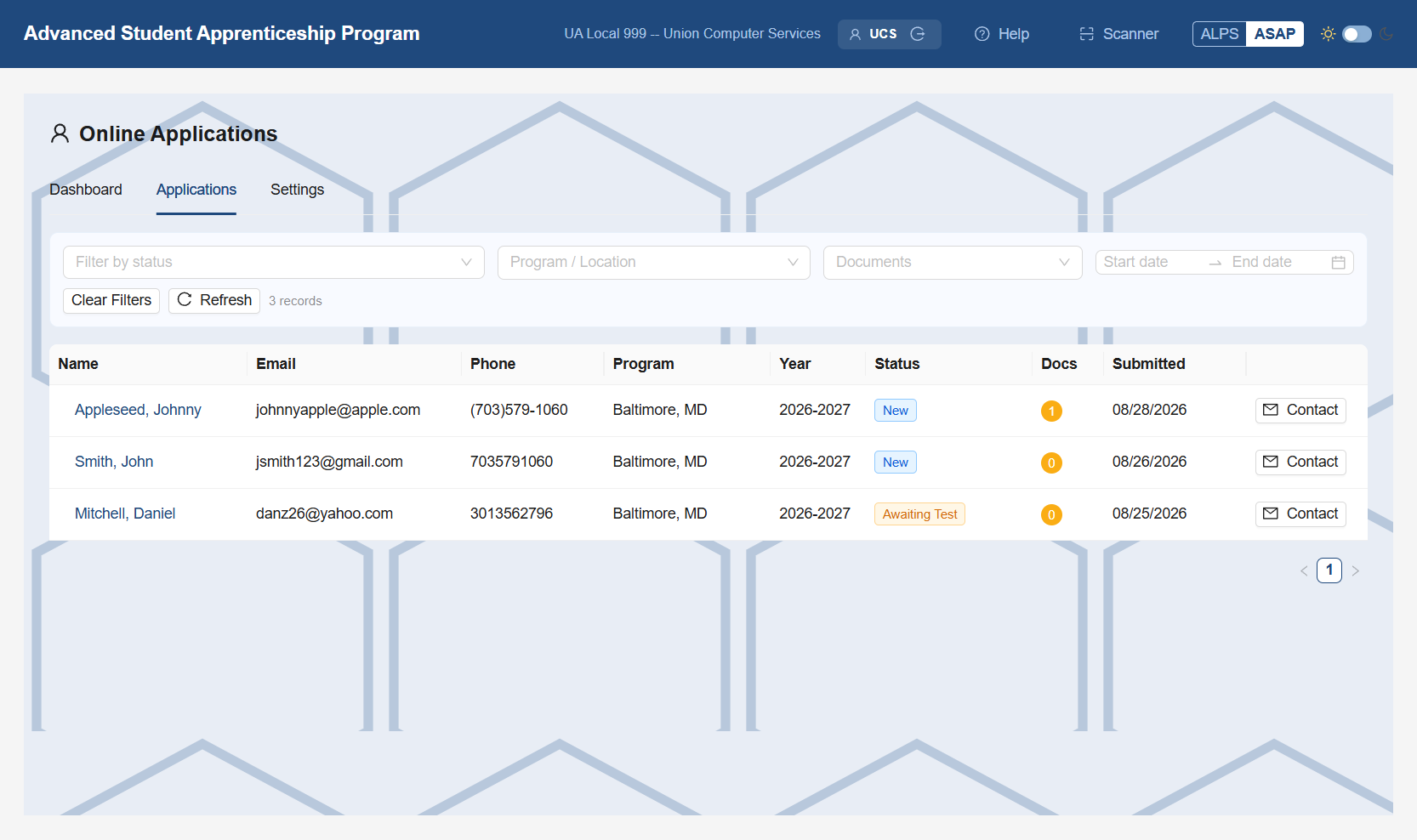Open Help from the header
This screenshot has height=840, width=1417.
[x=1002, y=34]
